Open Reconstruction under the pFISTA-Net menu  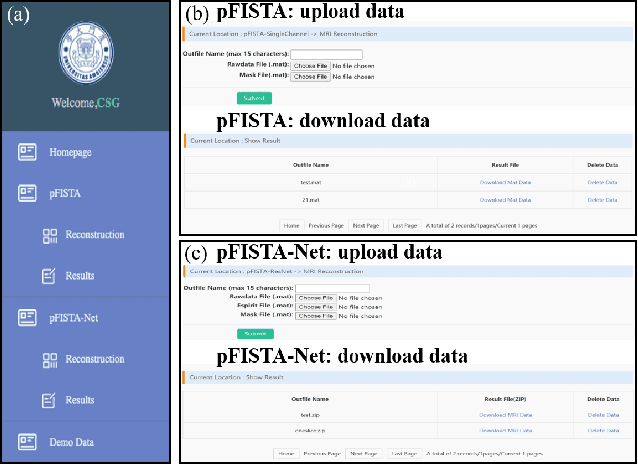point(95,359)
